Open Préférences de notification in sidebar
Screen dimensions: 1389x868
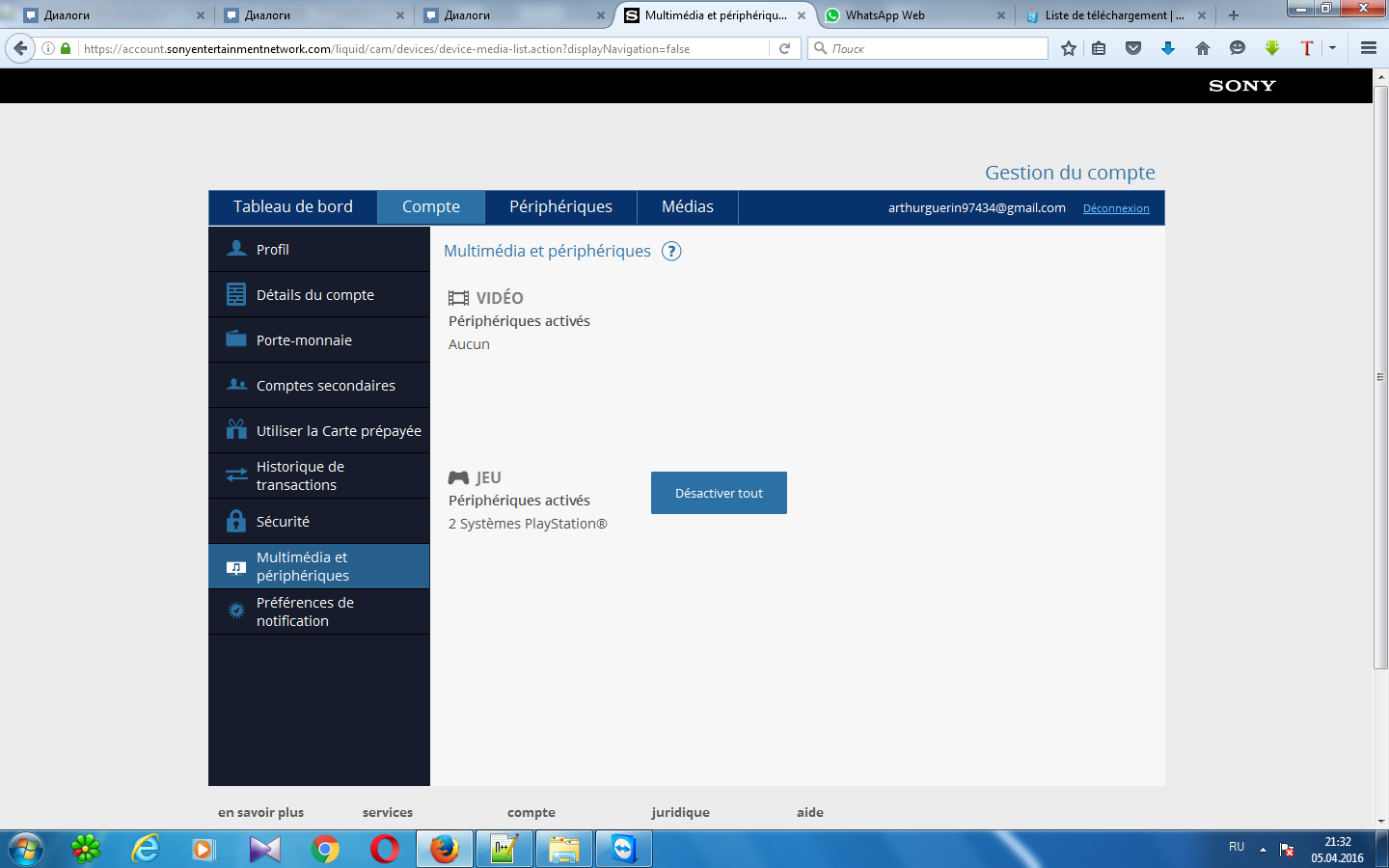point(319,611)
